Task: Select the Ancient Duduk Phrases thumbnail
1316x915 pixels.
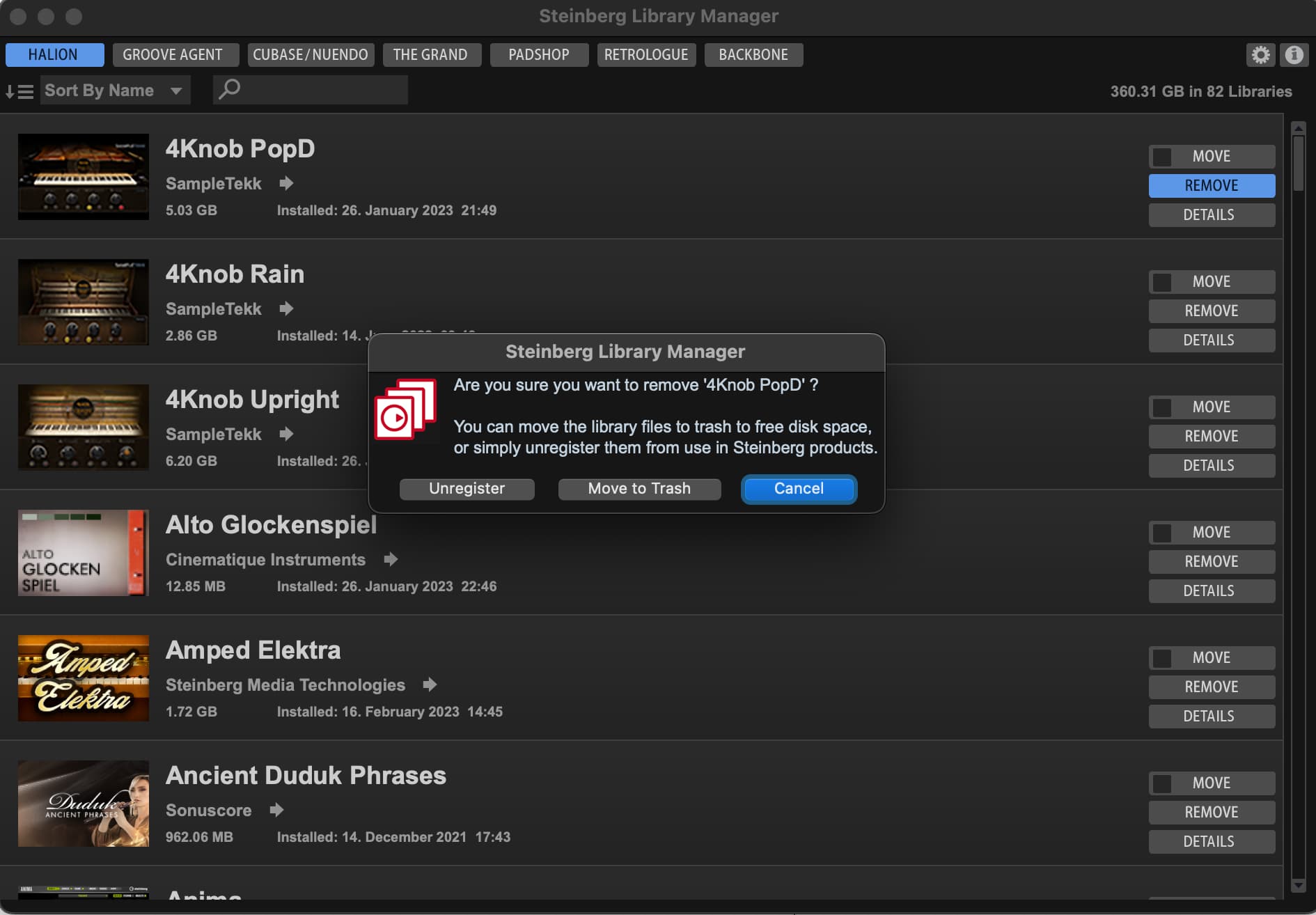Action: (x=84, y=804)
